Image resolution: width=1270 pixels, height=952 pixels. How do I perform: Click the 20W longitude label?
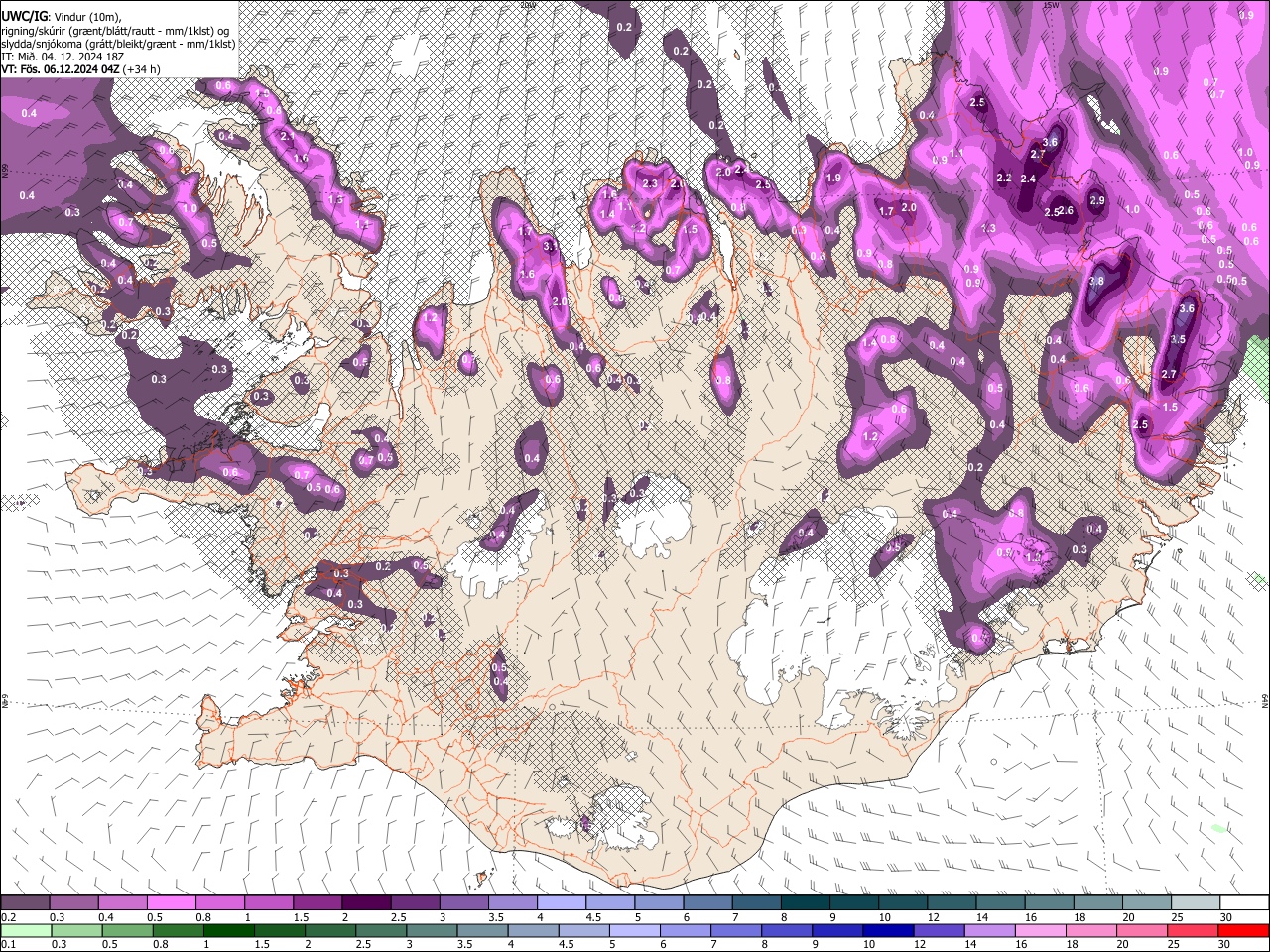[528, 4]
